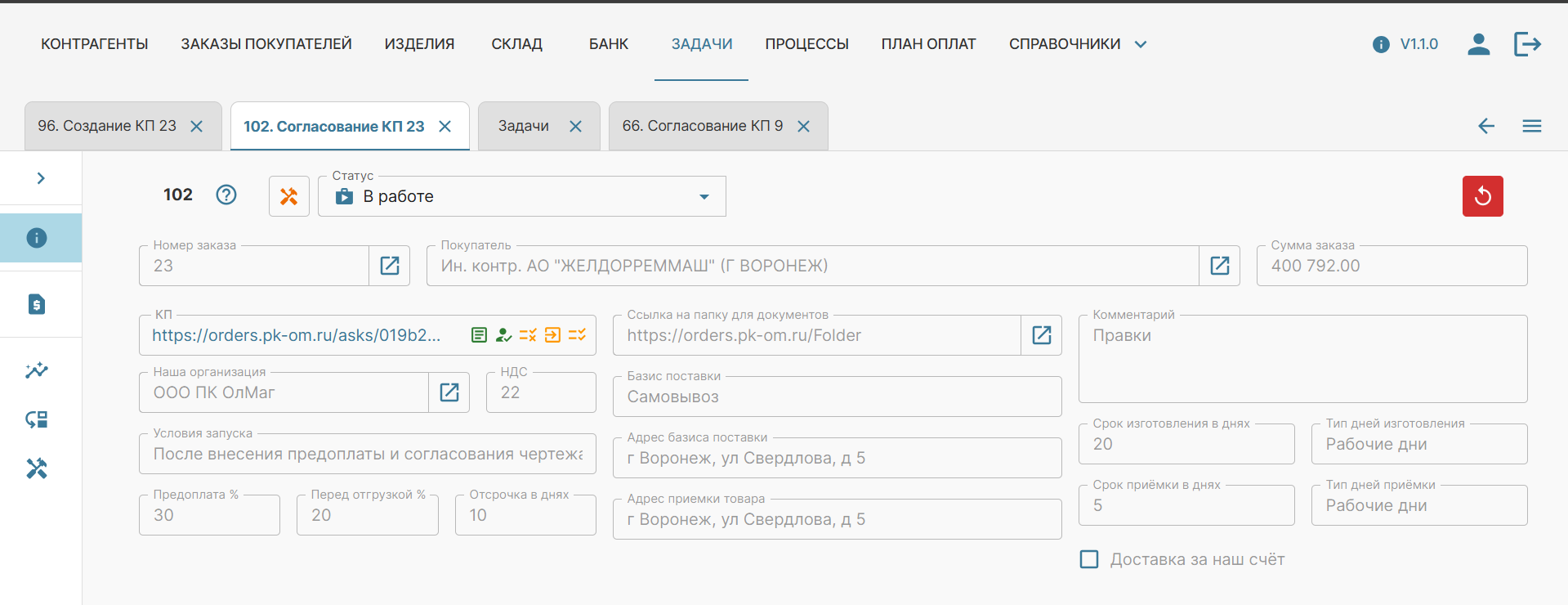Expand the left sidebar chevron
This screenshot has width=1568, height=605.
pyautogui.click(x=41, y=178)
